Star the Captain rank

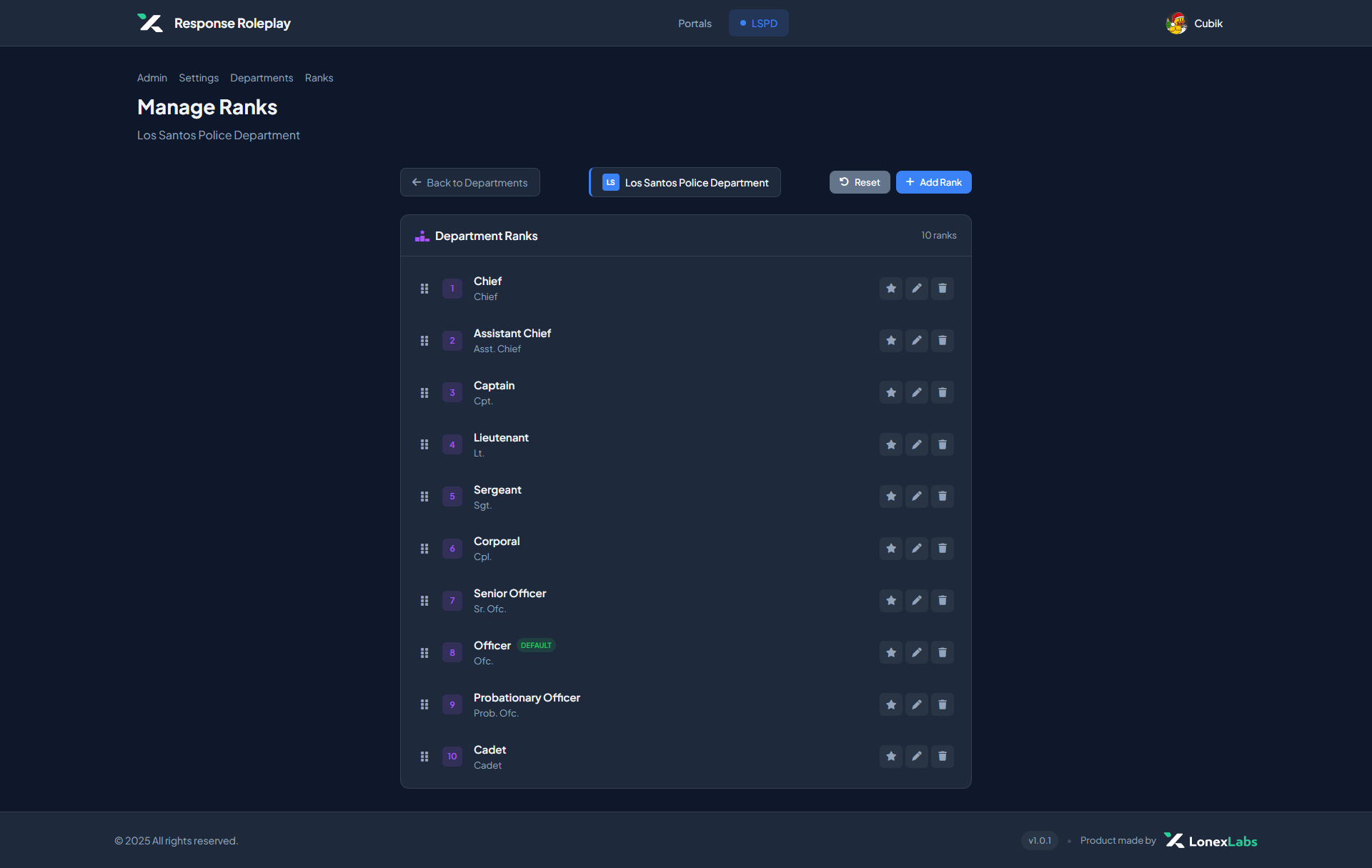tap(891, 392)
